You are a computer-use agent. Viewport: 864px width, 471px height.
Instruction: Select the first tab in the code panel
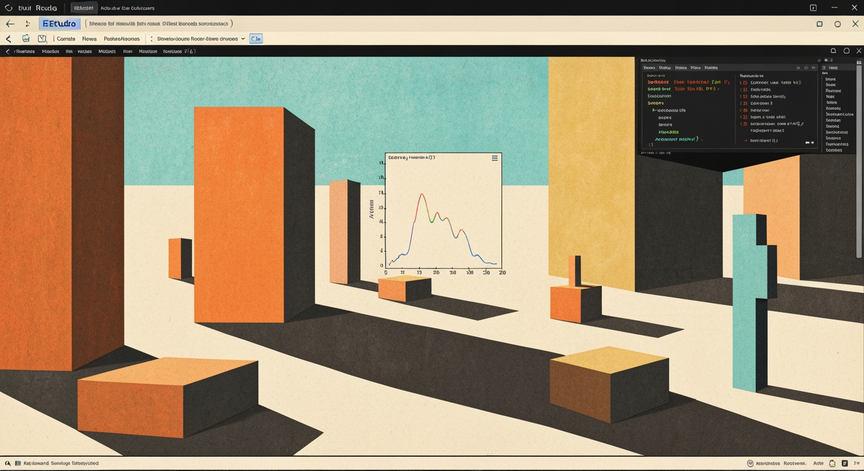[x=649, y=68]
